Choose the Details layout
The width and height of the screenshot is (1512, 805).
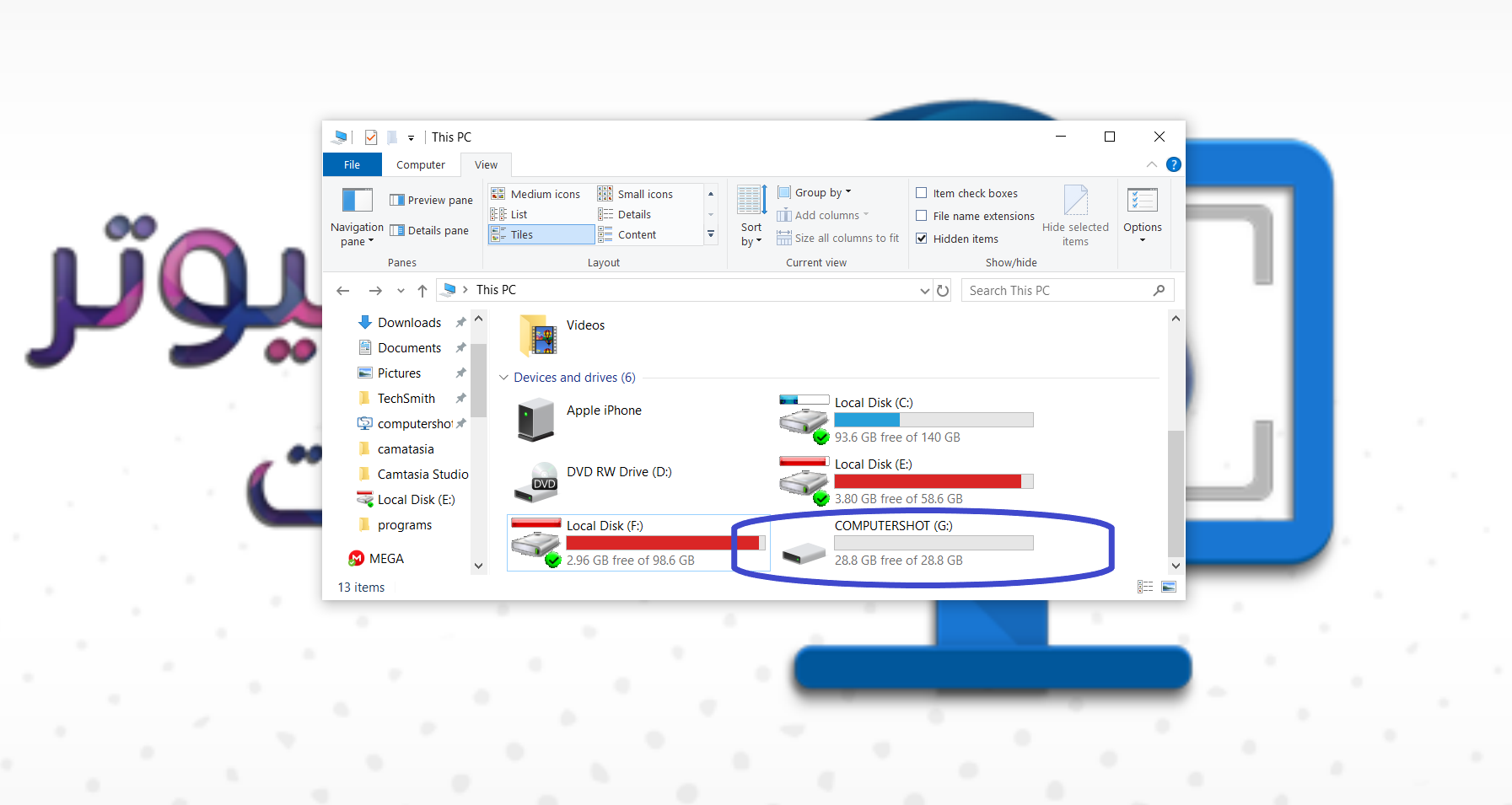coord(625,214)
